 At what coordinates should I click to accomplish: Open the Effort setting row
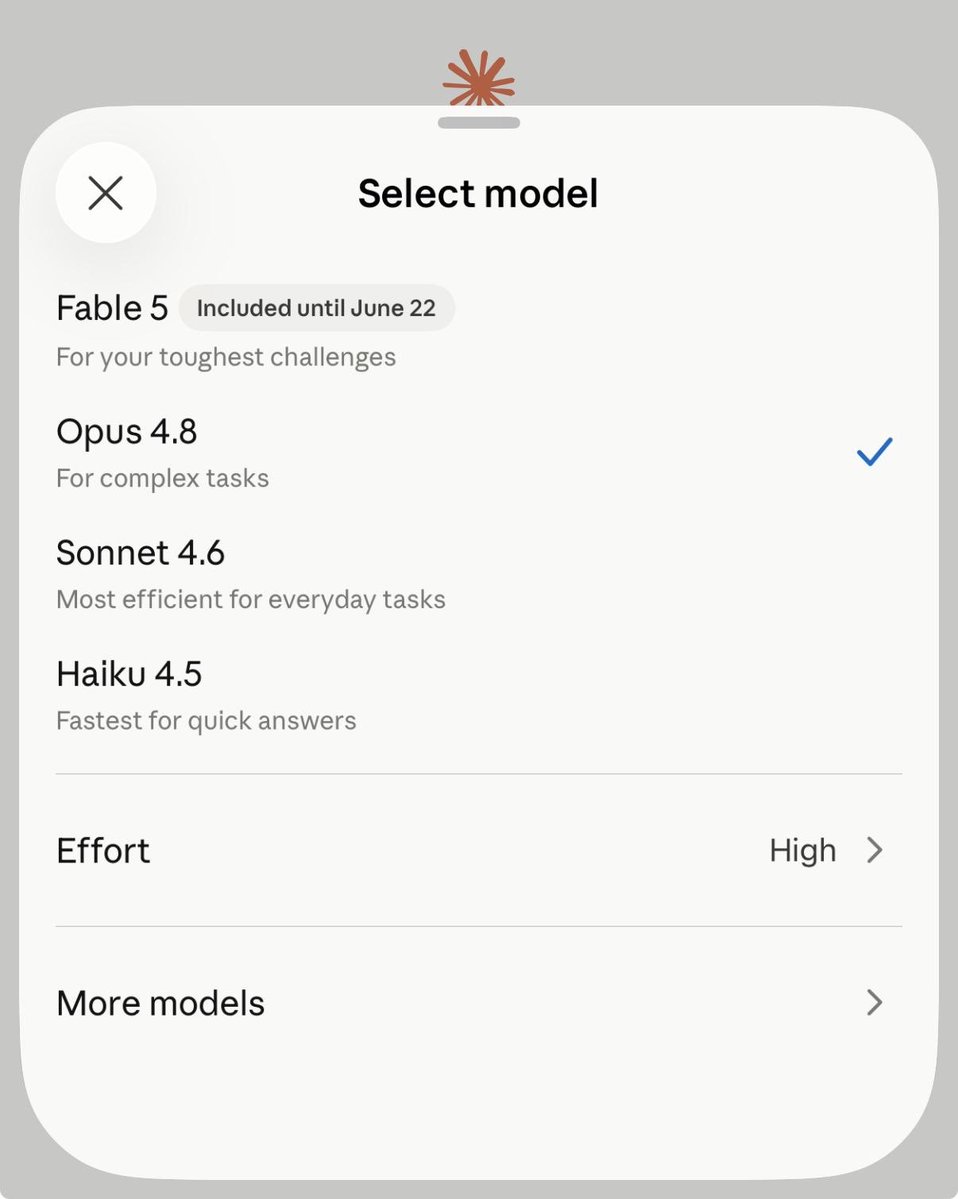(x=479, y=850)
